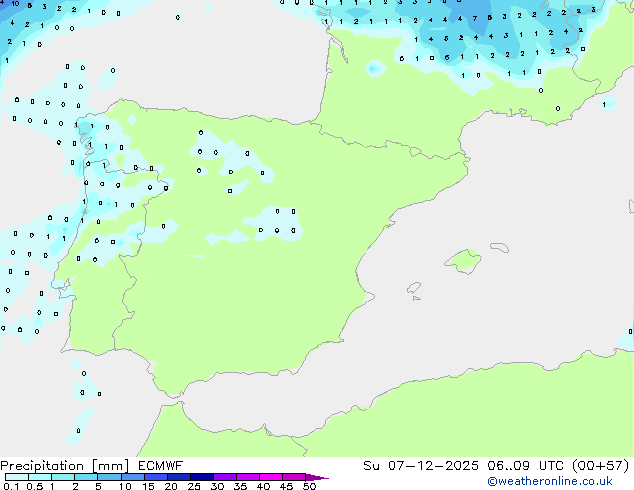Click the 45–50 mm legend color swatch

pos(294,477)
